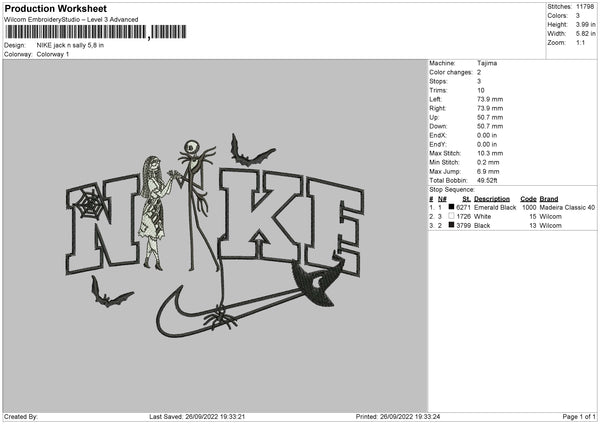Viewport: 600px width, 424px height.
Task: Click the Left value 73.9 mm
Action: point(490,99)
